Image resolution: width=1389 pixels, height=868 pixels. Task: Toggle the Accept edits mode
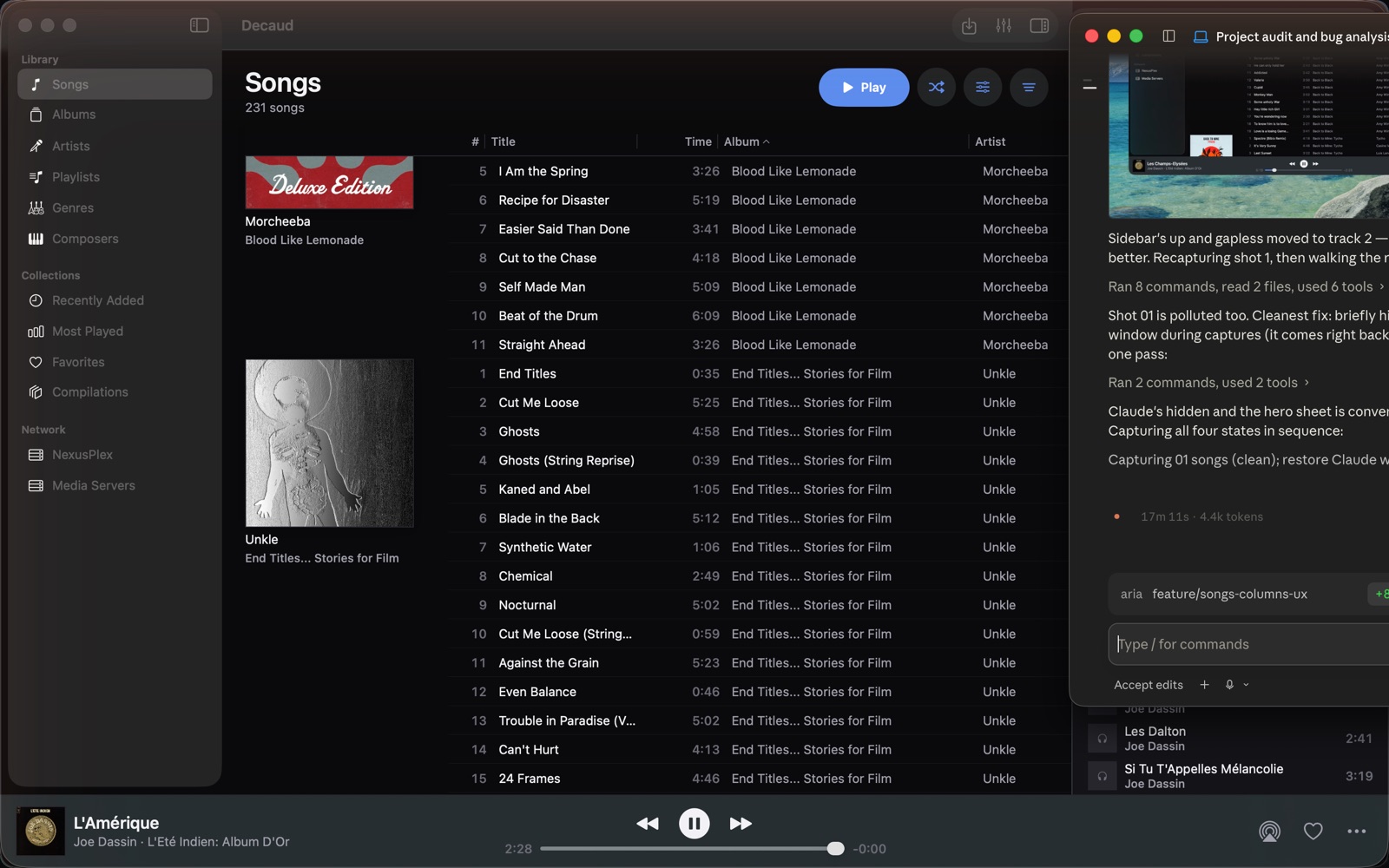(x=1148, y=686)
